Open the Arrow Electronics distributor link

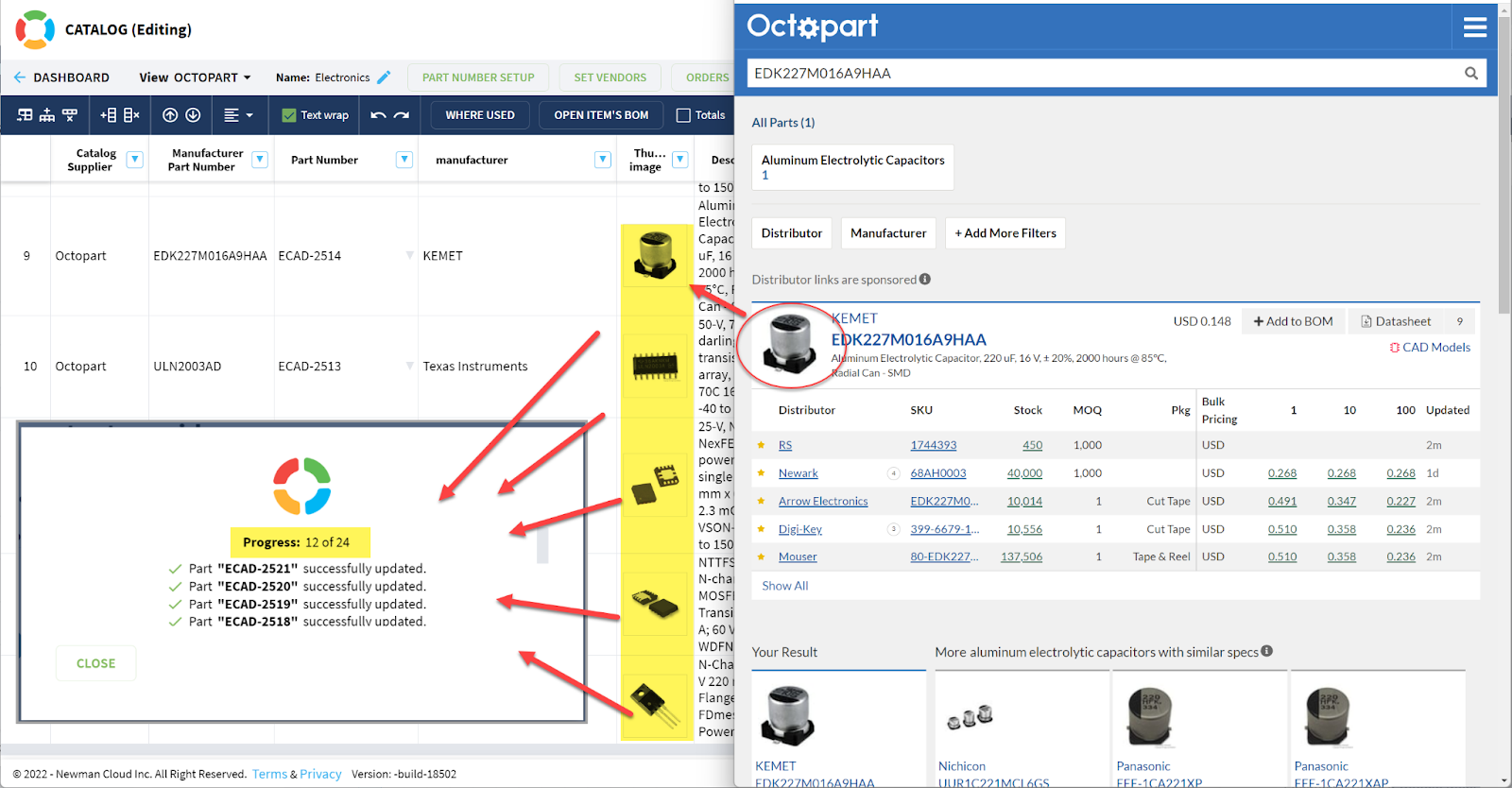pos(823,502)
